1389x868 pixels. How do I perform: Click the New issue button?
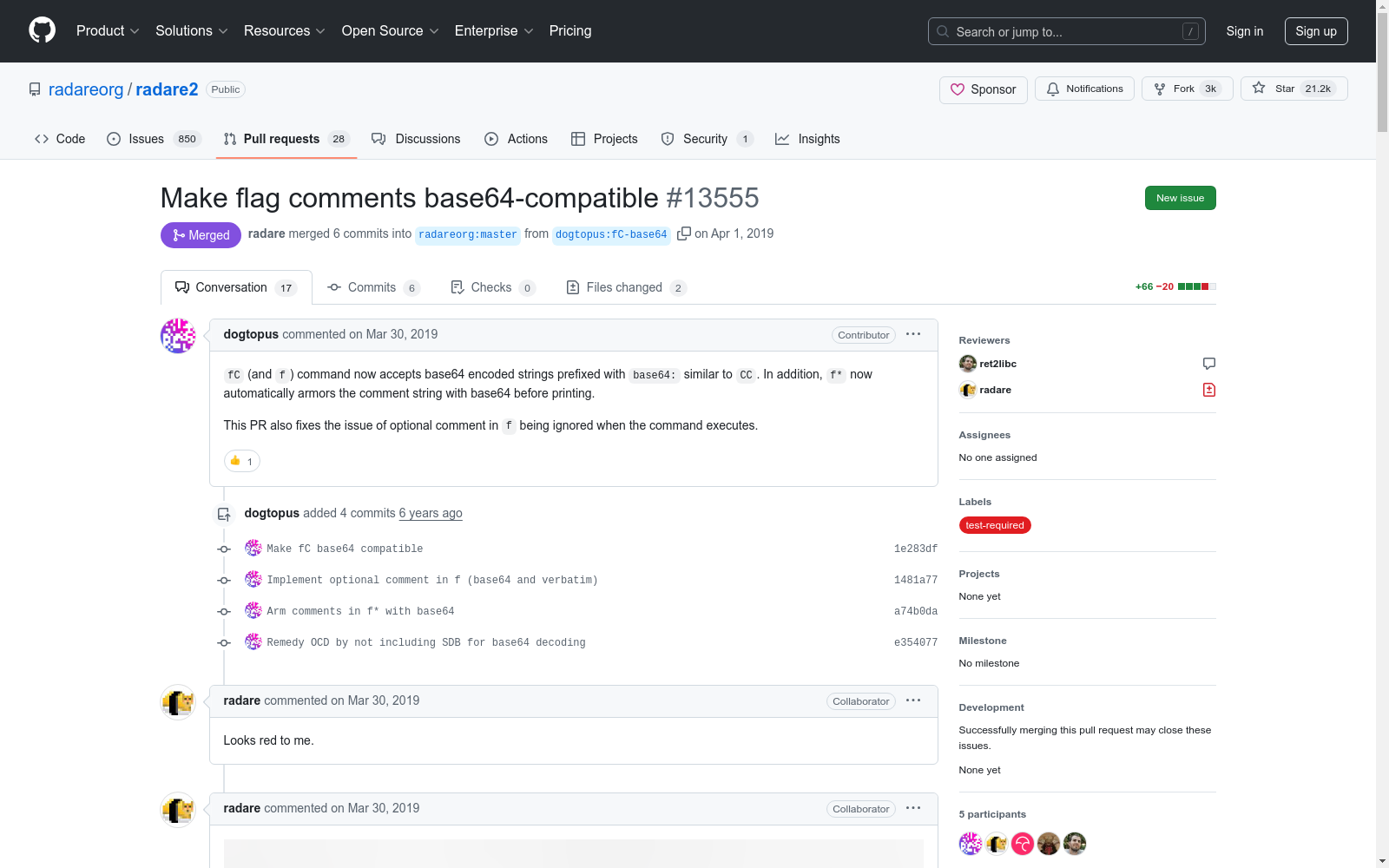tap(1180, 198)
